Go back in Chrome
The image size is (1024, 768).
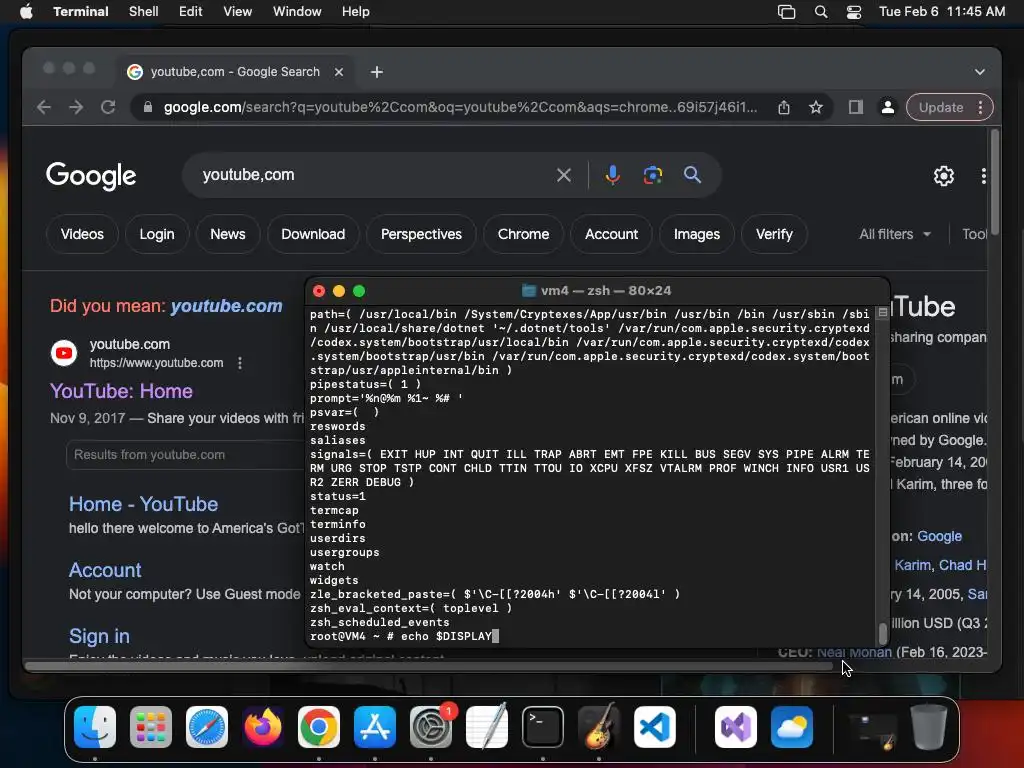[x=44, y=107]
